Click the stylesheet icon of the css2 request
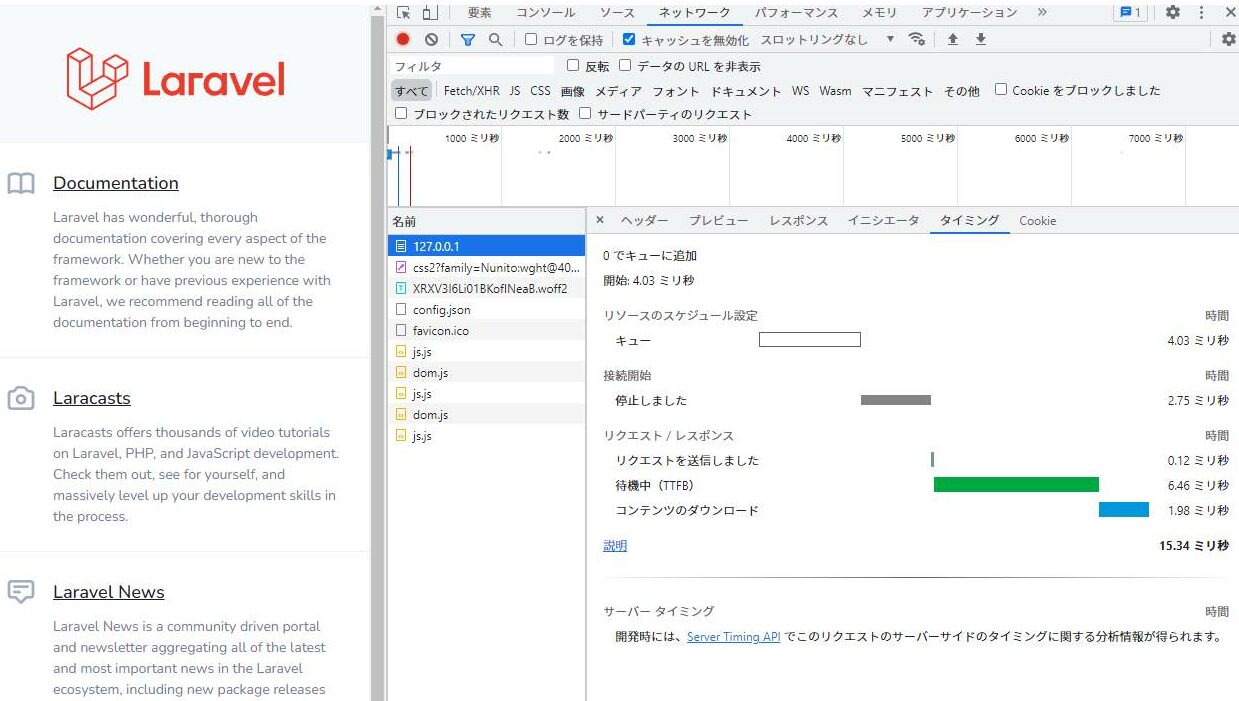 point(401,267)
